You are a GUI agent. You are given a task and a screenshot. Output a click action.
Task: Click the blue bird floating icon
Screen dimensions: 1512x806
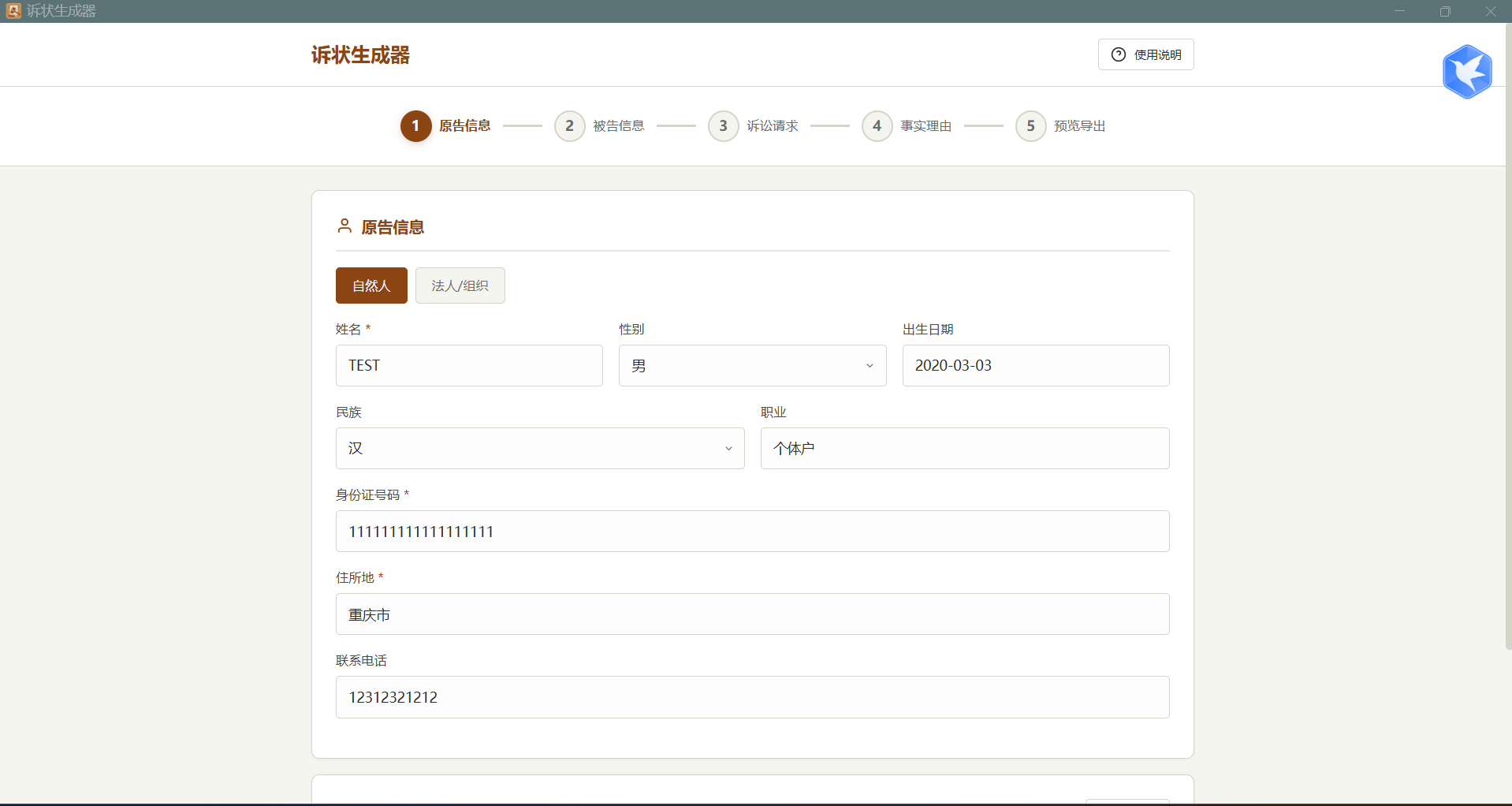(1466, 72)
